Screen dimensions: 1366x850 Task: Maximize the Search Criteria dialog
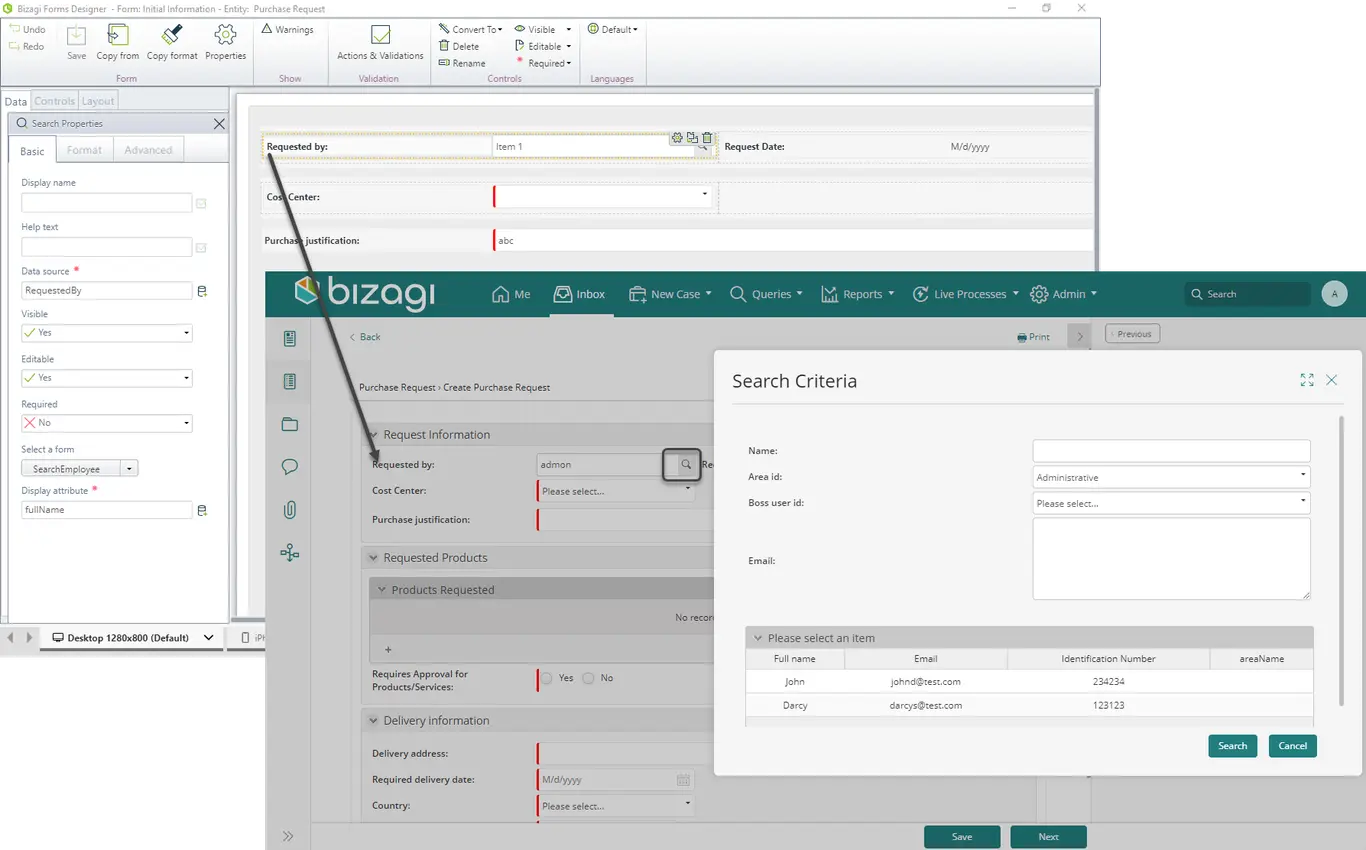coord(1307,380)
